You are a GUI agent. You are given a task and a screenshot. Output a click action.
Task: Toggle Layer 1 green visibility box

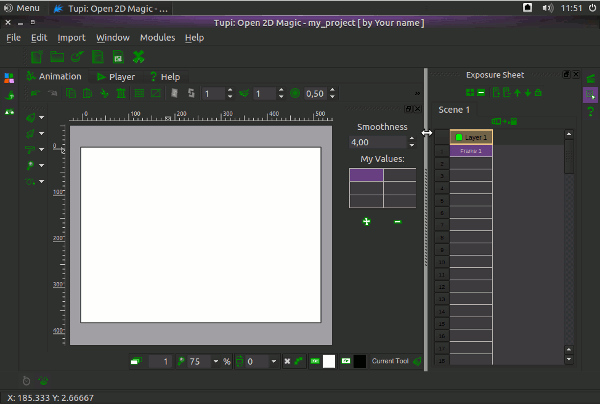click(459, 137)
